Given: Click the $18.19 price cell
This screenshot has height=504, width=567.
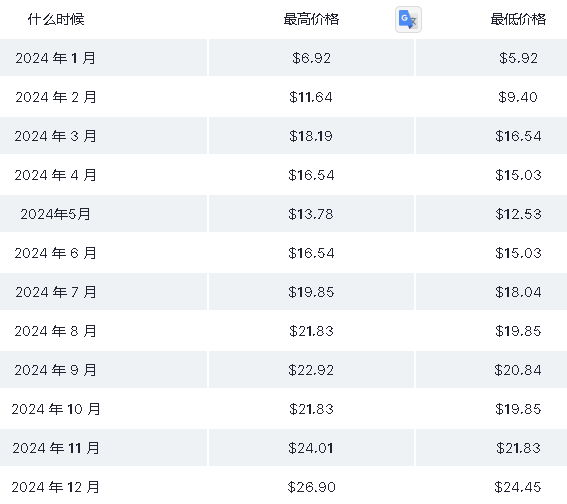Looking at the screenshot, I should (311, 136).
